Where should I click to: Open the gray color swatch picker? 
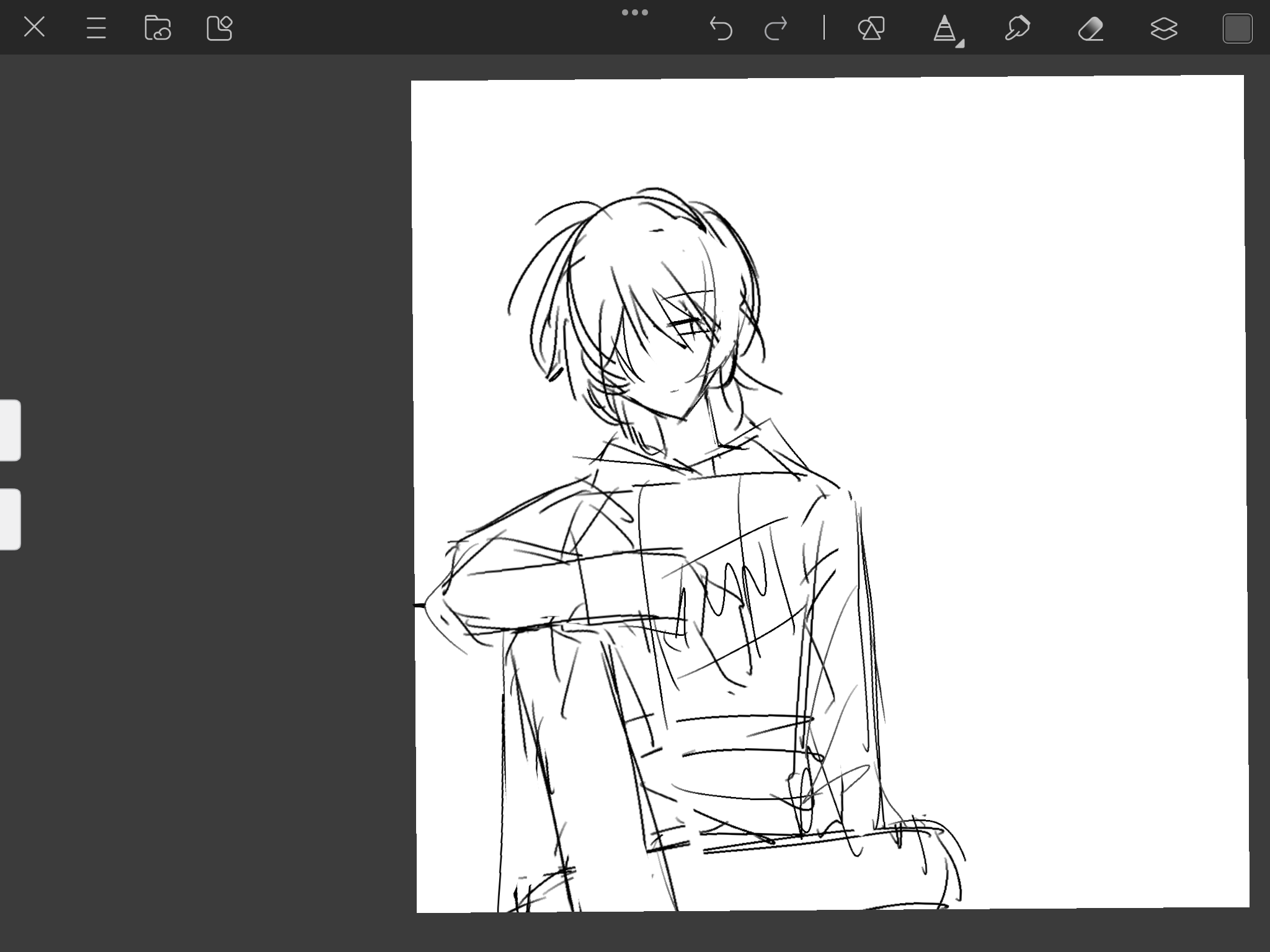point(1237,29)
